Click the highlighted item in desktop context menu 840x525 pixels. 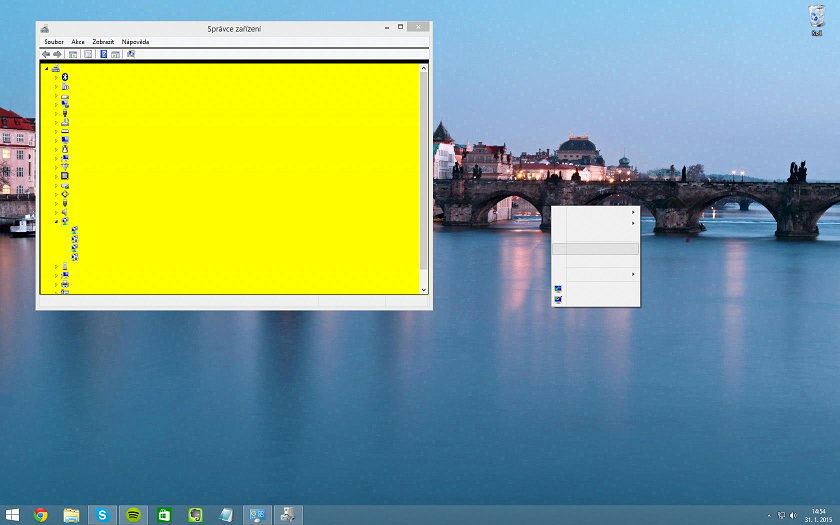tap(595, 248)
